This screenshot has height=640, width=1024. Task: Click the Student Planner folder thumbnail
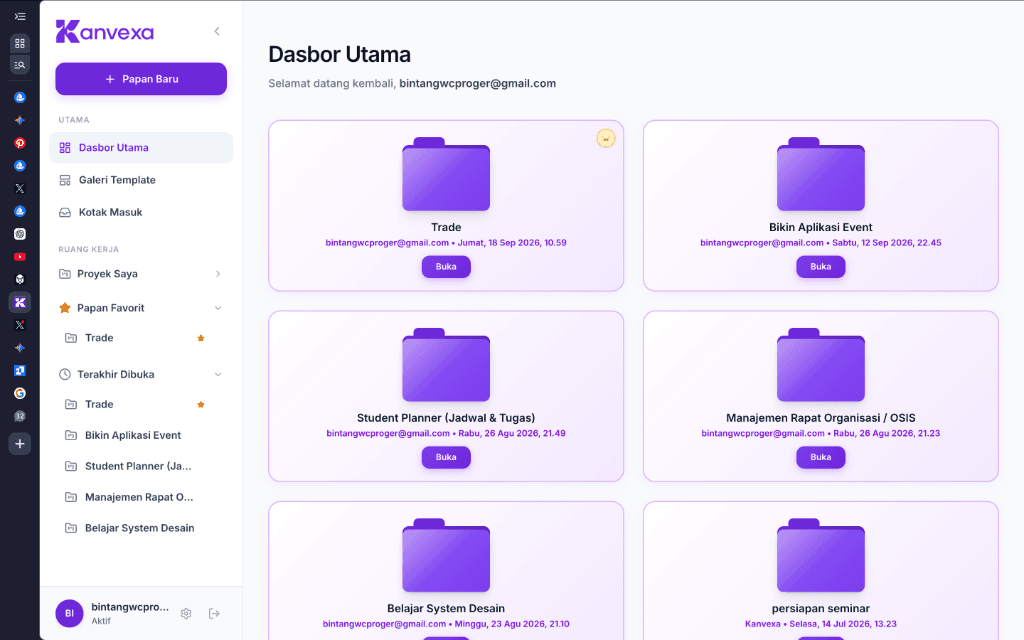tap(446, 365)
